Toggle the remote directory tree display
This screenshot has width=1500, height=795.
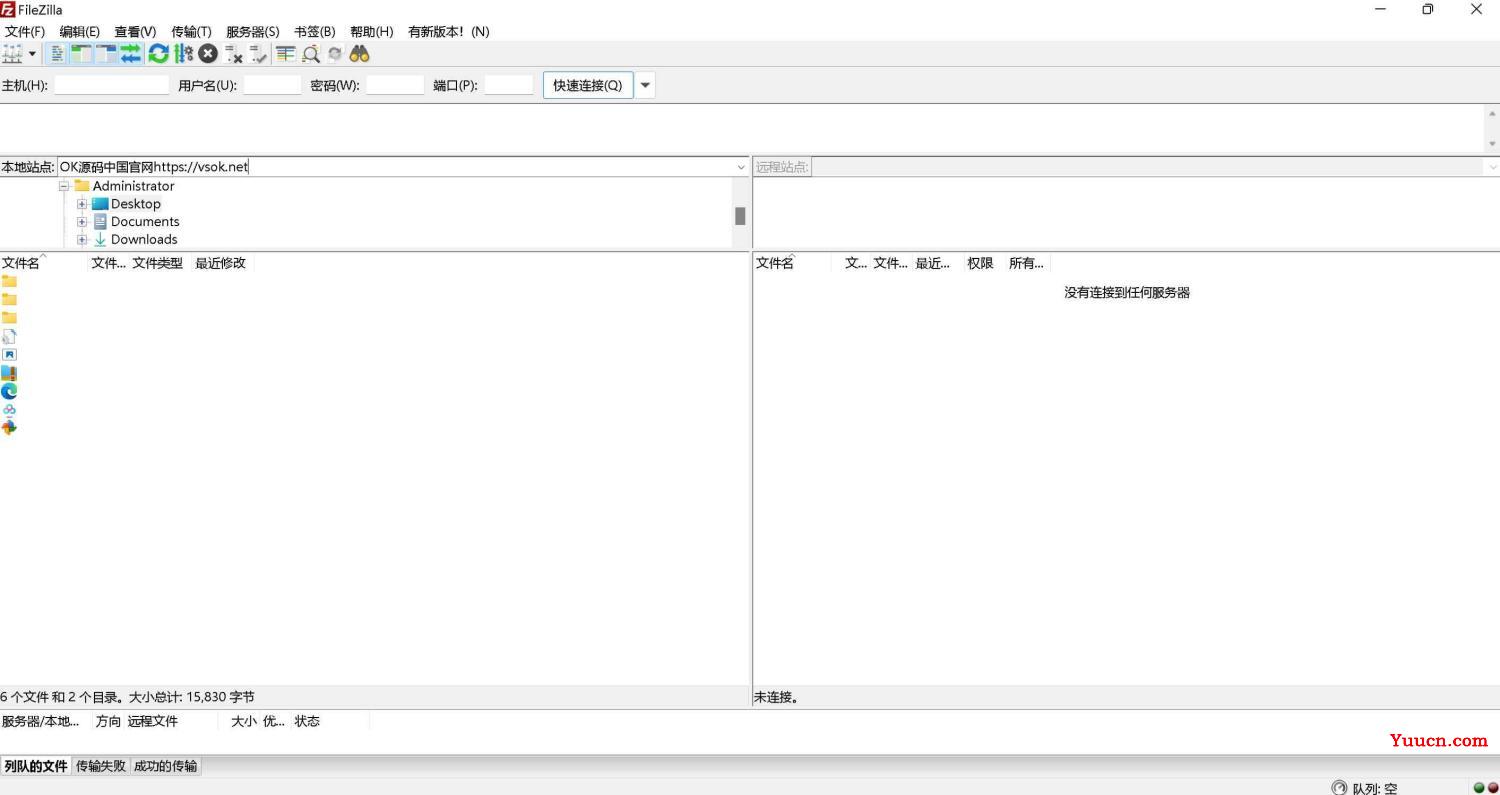tap(106, 54)
